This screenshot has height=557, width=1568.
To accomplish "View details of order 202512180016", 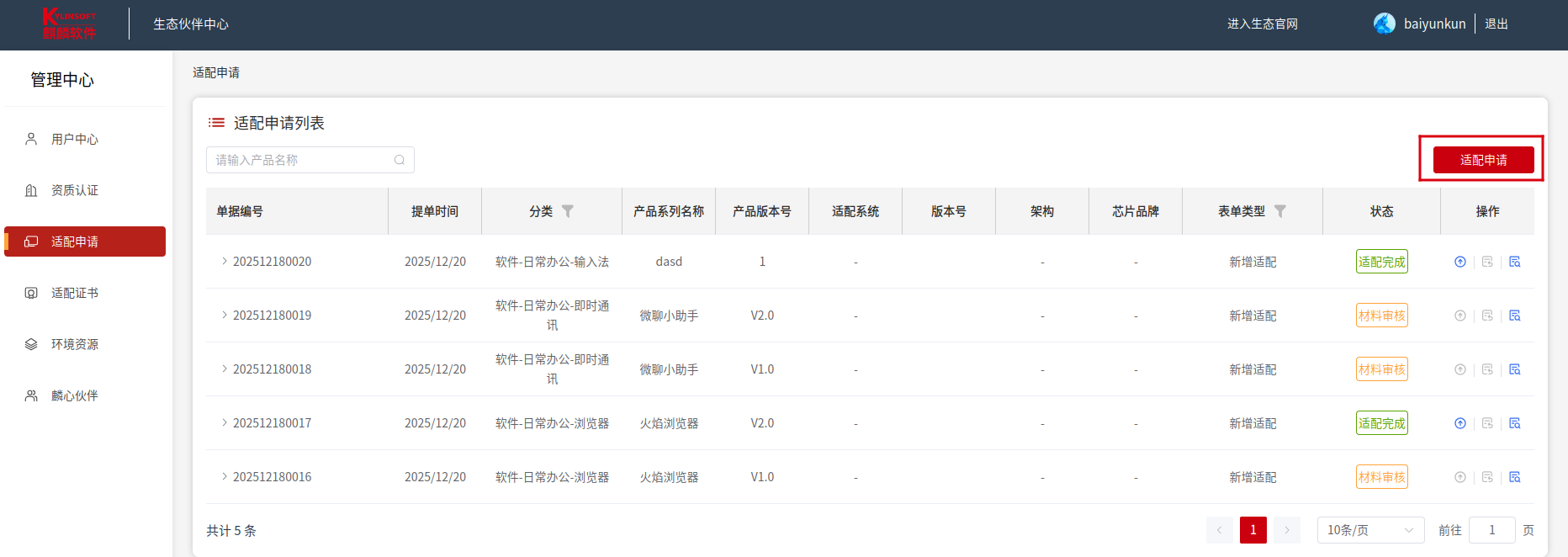I will click(1515, 477).
